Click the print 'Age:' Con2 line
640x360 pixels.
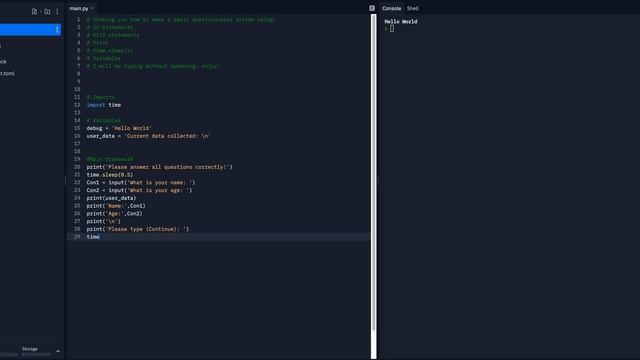click(x=115, y=213)
